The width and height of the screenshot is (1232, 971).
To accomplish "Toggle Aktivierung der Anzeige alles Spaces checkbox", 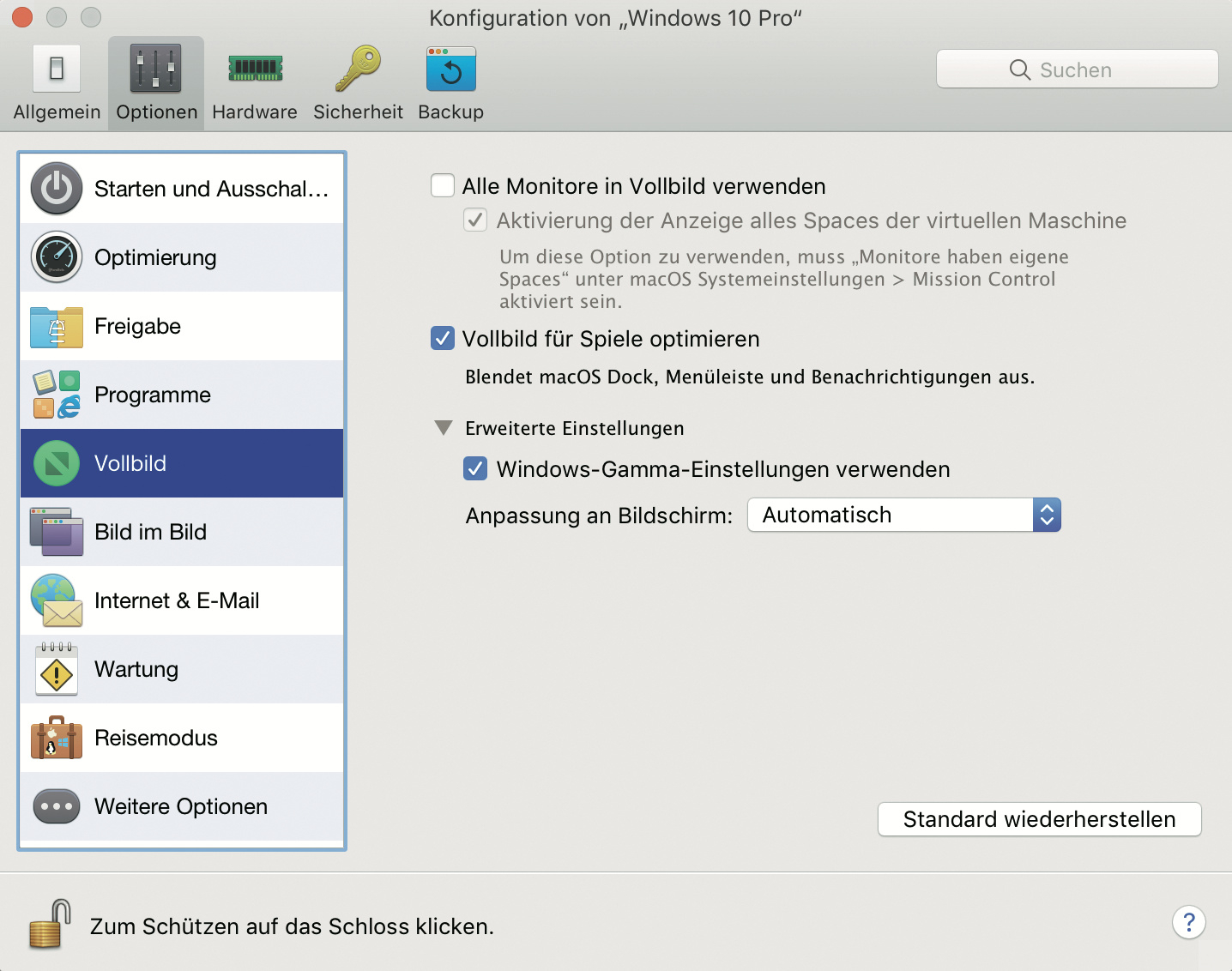I will 475,220.
